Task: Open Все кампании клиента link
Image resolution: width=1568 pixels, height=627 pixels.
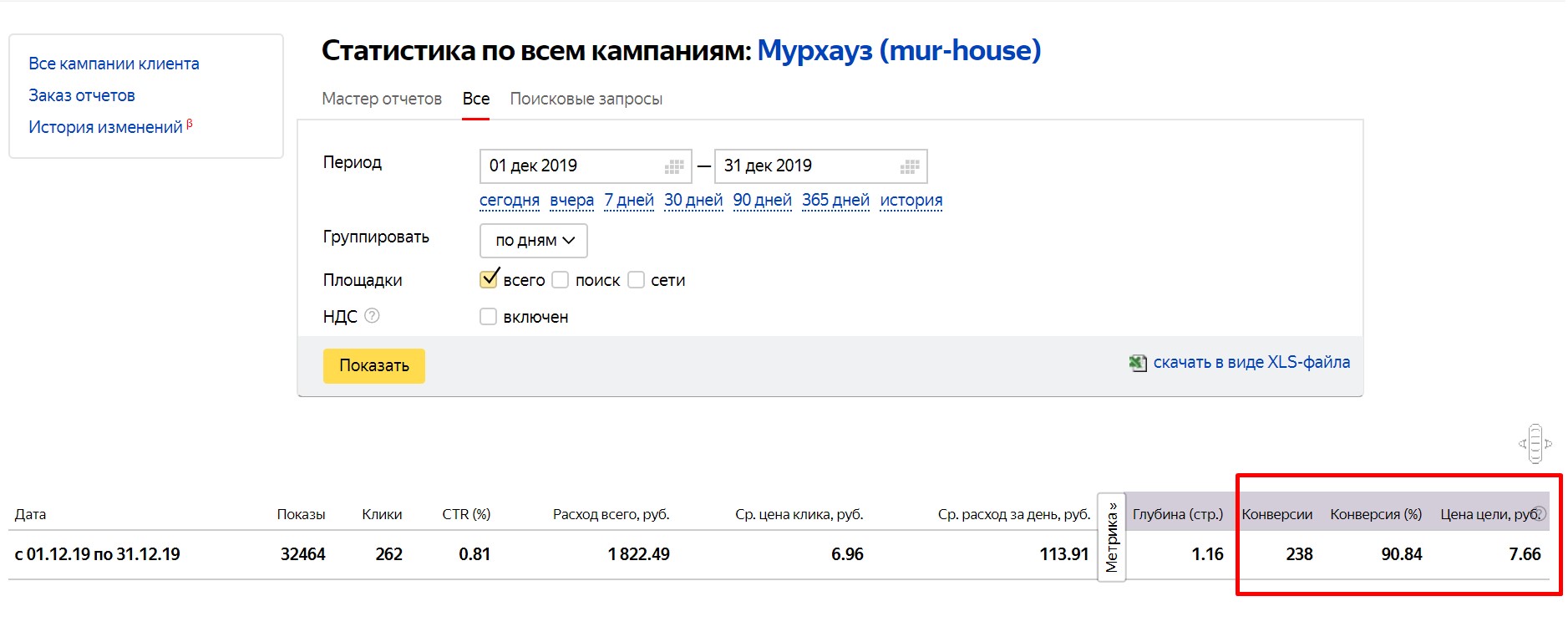Action: (114, 64)
